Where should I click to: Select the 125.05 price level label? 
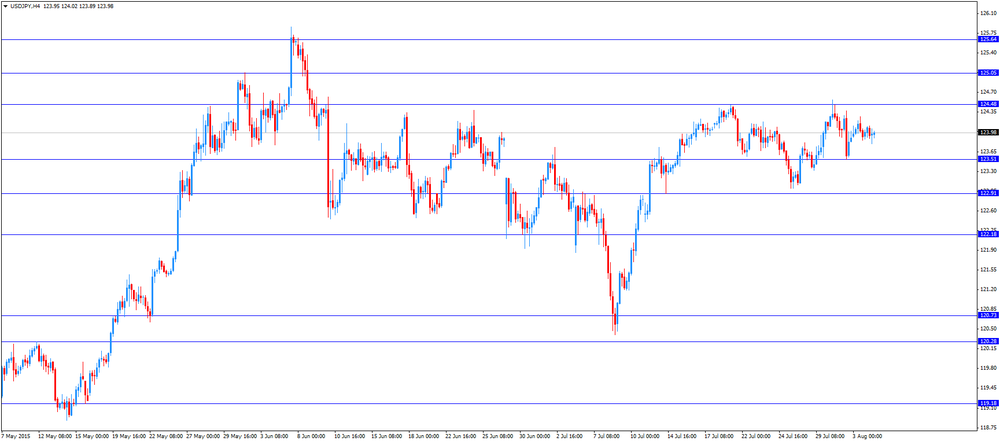(988, 73)
